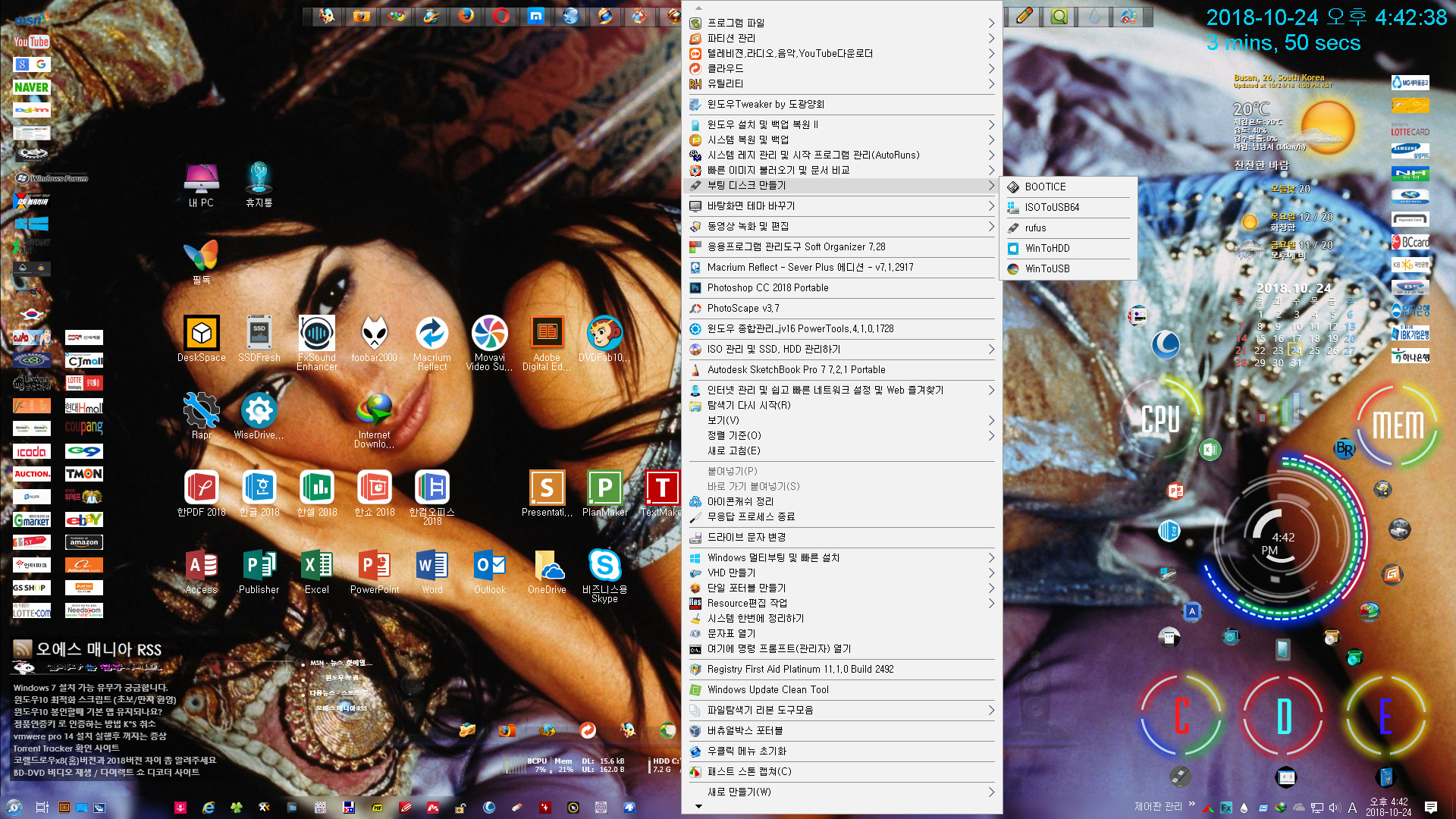Open FxSound Enhancer shortcut
This screenshot has width=1456, height=819.
tap(316, 343)
